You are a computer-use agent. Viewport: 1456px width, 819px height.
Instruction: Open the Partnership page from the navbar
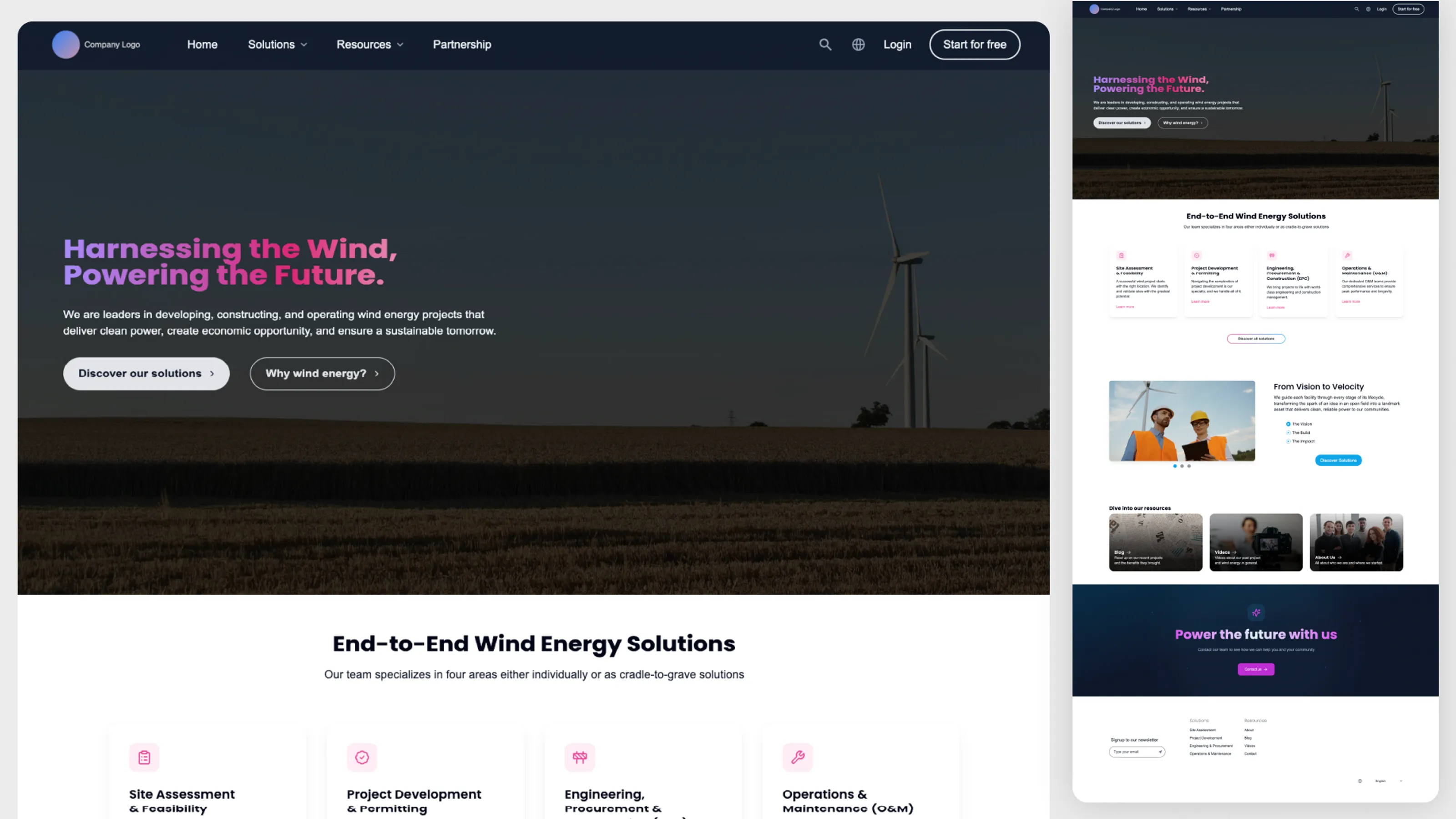coord(462,44)
